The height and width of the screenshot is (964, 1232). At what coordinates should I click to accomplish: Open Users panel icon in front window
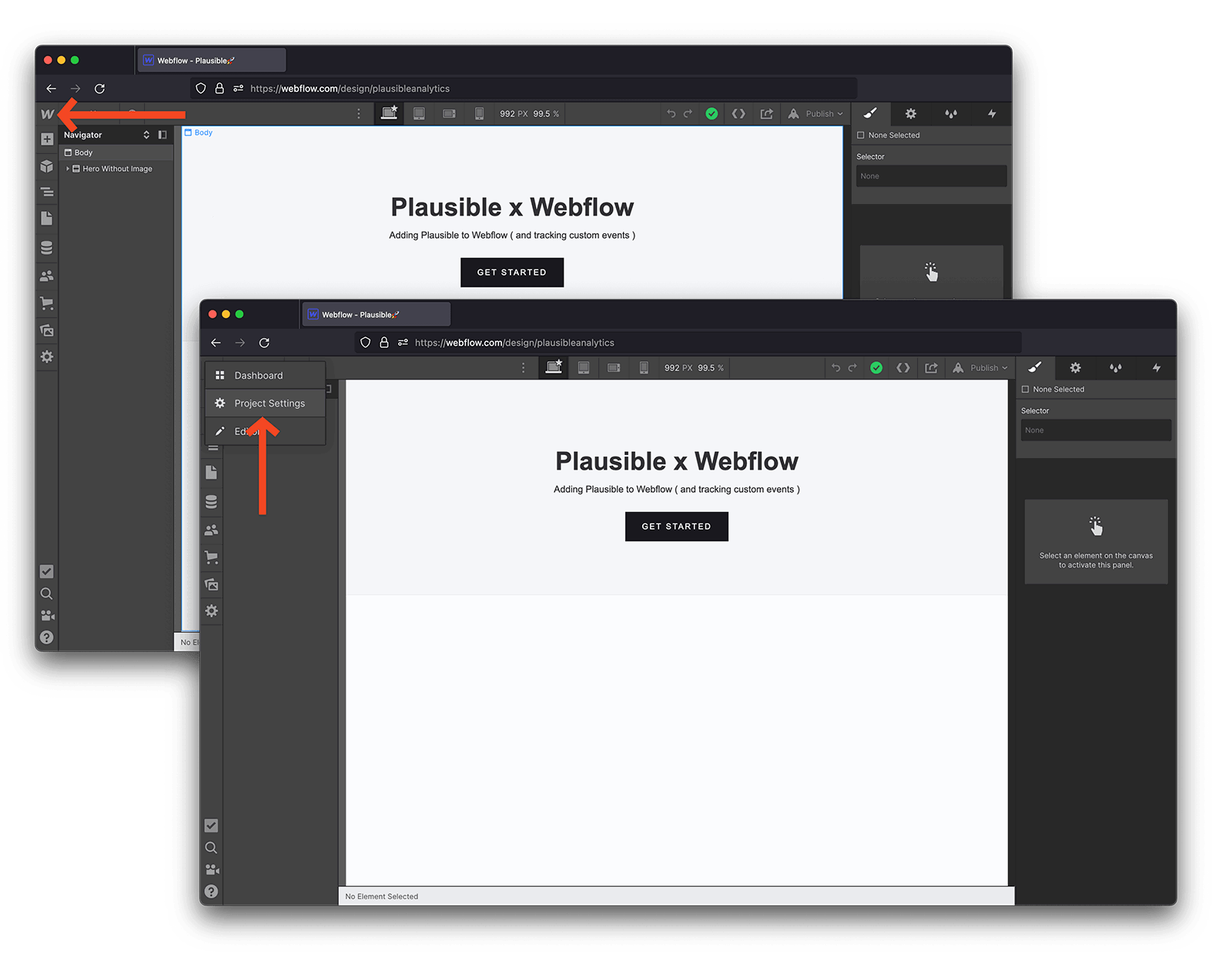pos(212,530)
